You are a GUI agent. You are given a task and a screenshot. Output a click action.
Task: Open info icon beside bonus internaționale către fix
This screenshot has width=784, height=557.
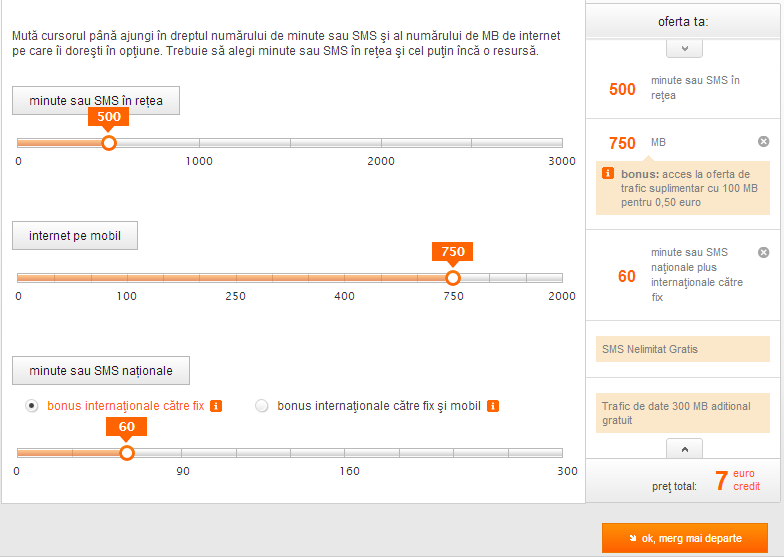click(x=216, y=406)
